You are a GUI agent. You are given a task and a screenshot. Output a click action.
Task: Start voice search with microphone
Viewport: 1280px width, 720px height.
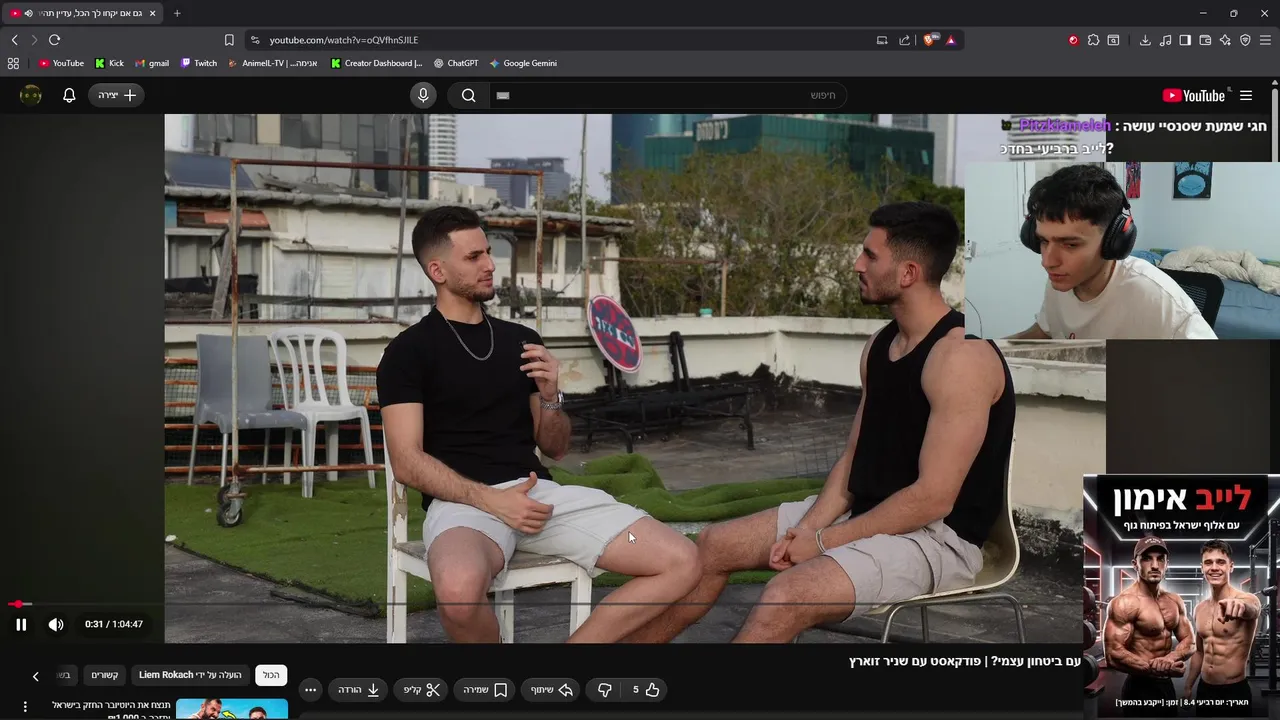click(423, 95)
